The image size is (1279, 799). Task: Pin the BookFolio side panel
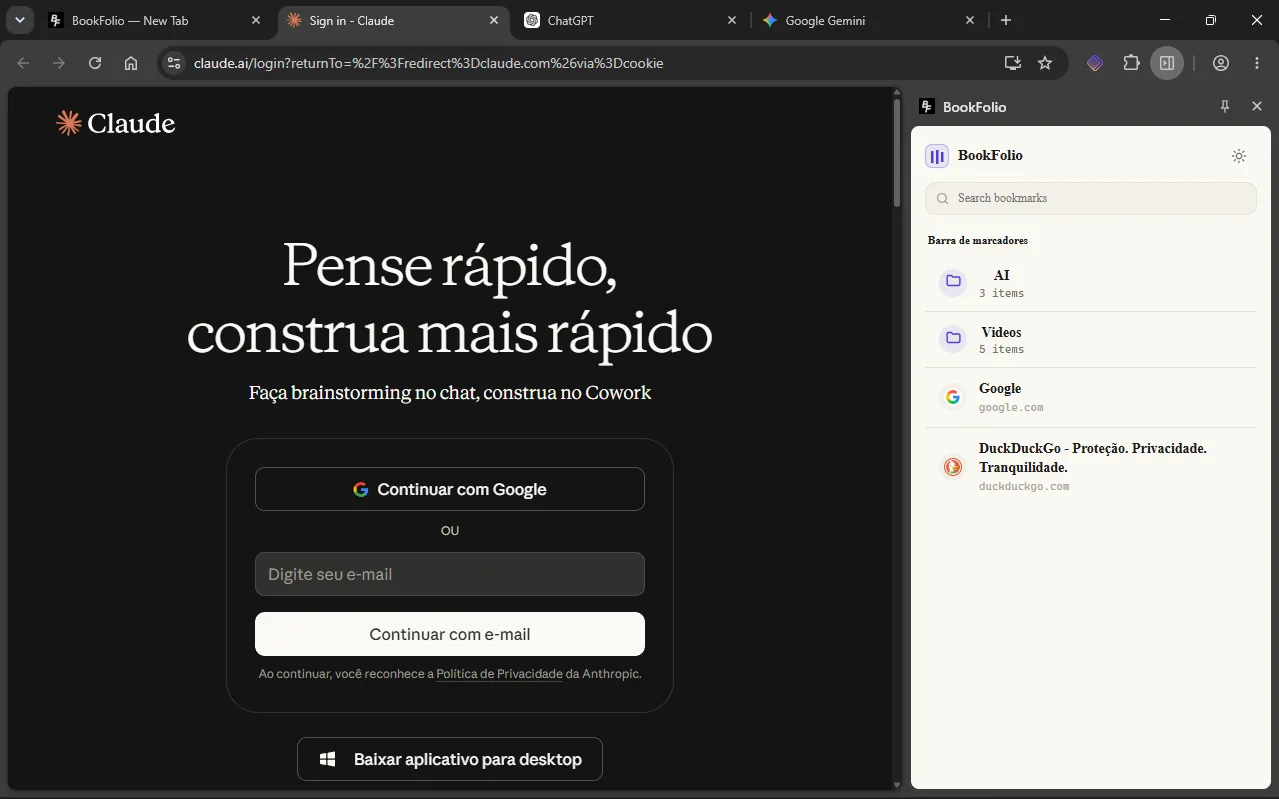tap(1225, 106)
